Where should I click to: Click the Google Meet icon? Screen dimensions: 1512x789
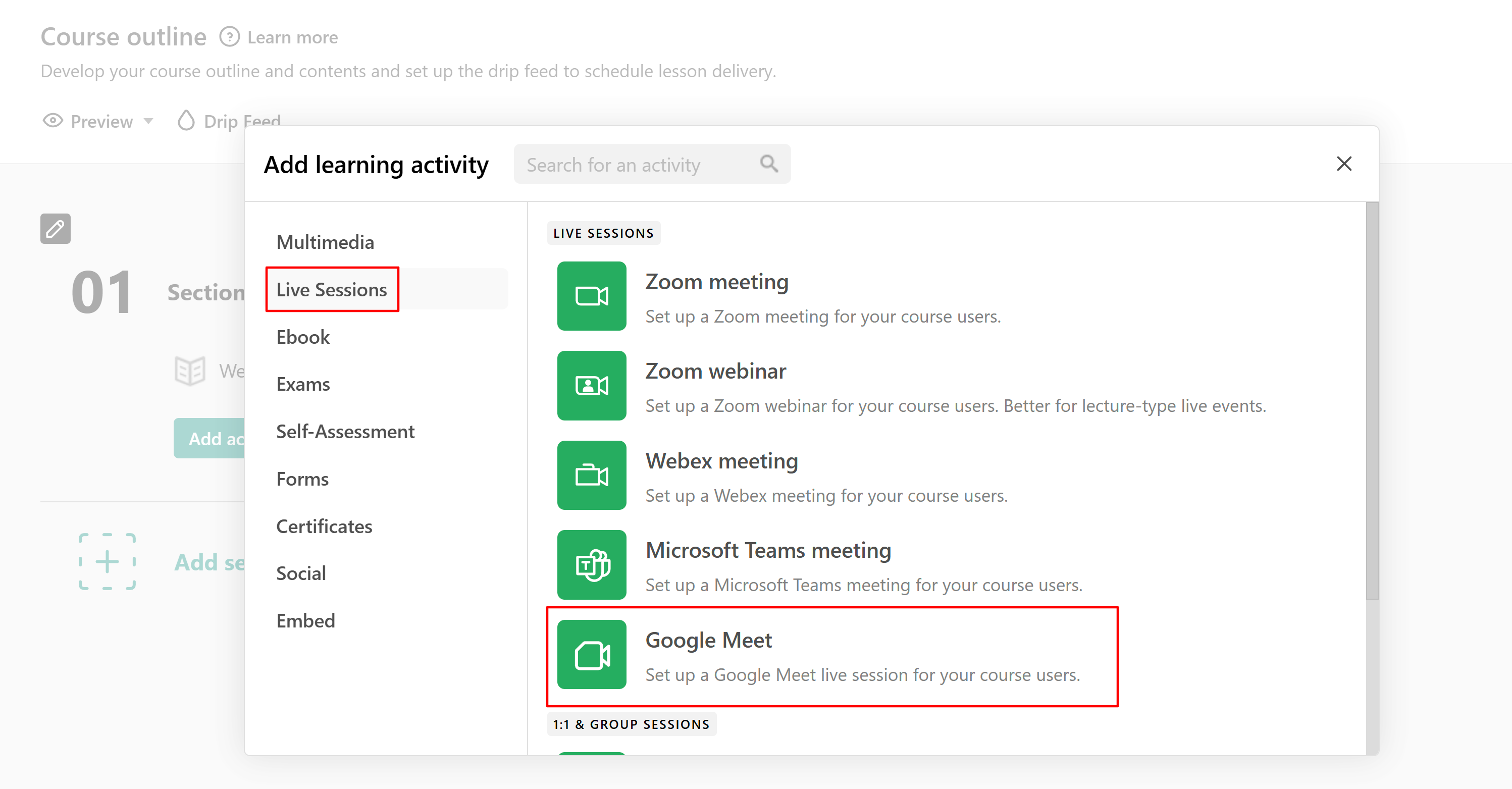(x=592, y=655)
